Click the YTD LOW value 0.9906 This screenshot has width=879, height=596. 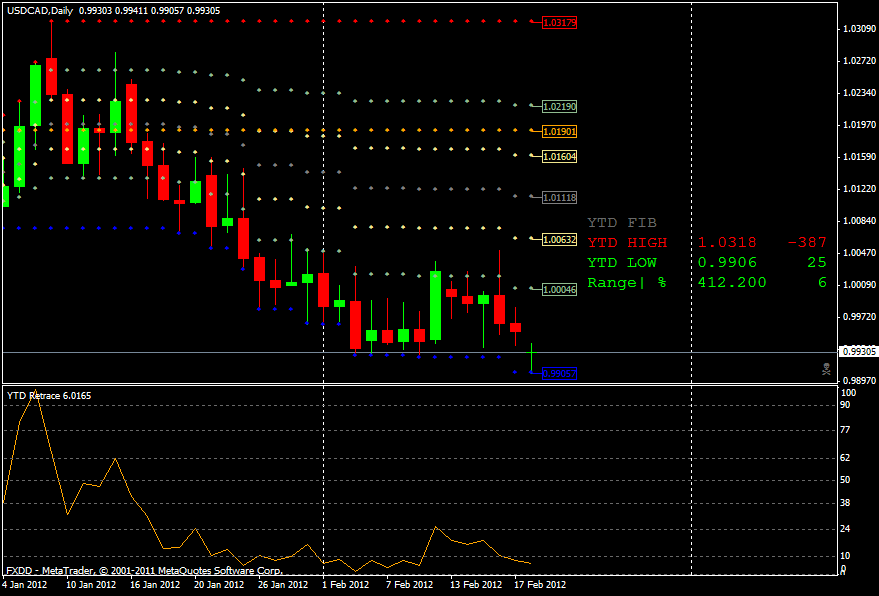(x=727, y=263)
